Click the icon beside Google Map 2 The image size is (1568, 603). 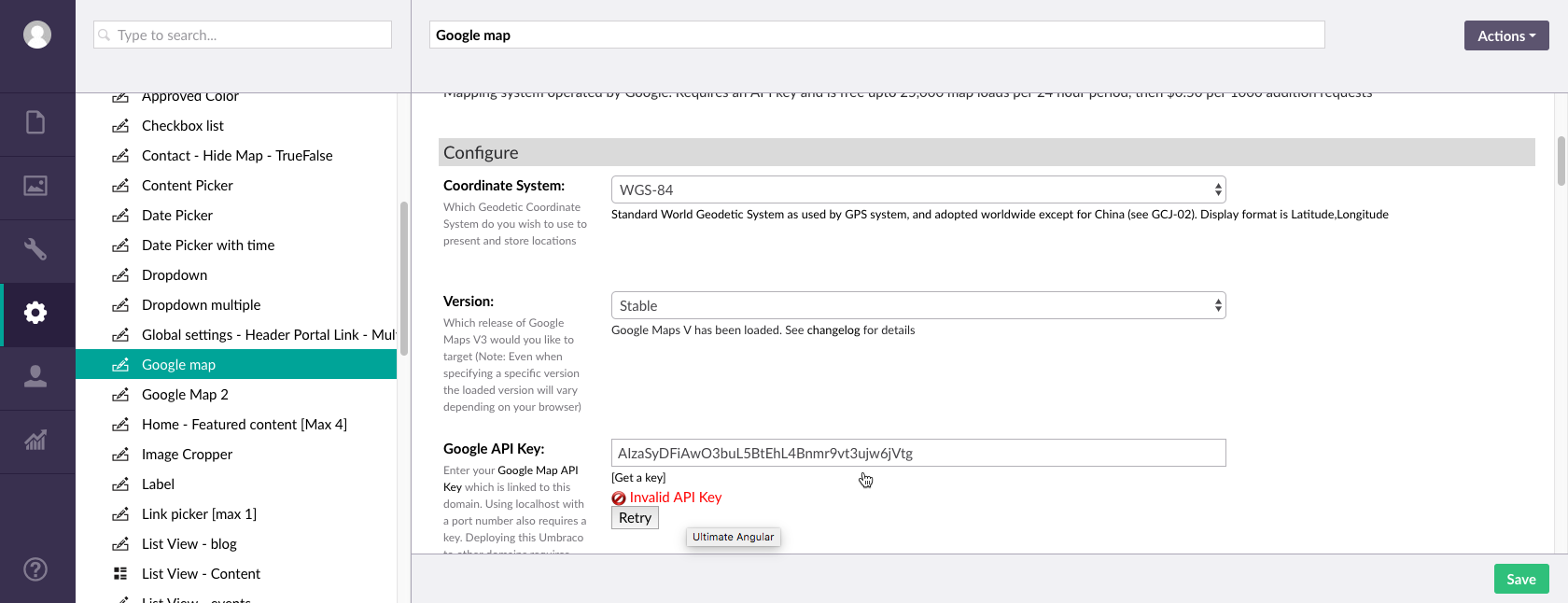(x=120, y=395)
